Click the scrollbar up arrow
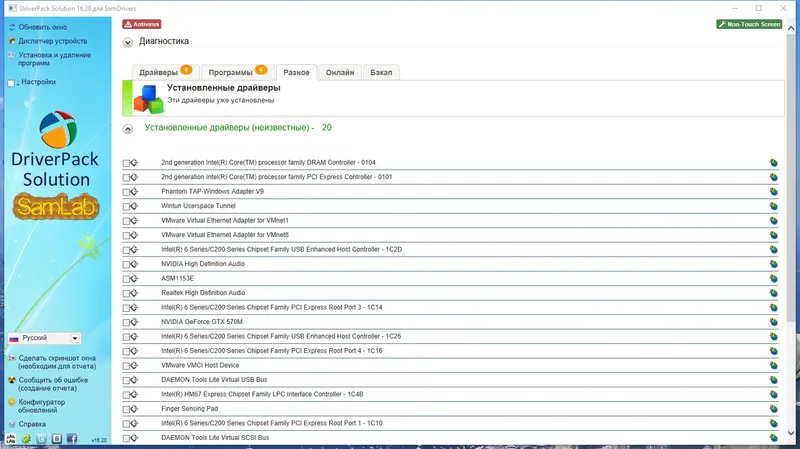800x449 pixels. point(791,28)
